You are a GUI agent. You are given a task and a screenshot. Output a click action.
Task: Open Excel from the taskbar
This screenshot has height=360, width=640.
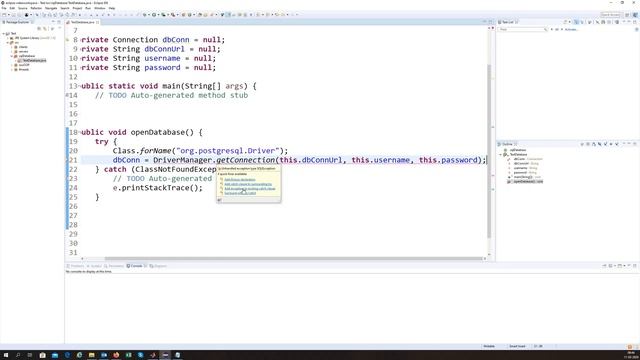pos(128,355)
